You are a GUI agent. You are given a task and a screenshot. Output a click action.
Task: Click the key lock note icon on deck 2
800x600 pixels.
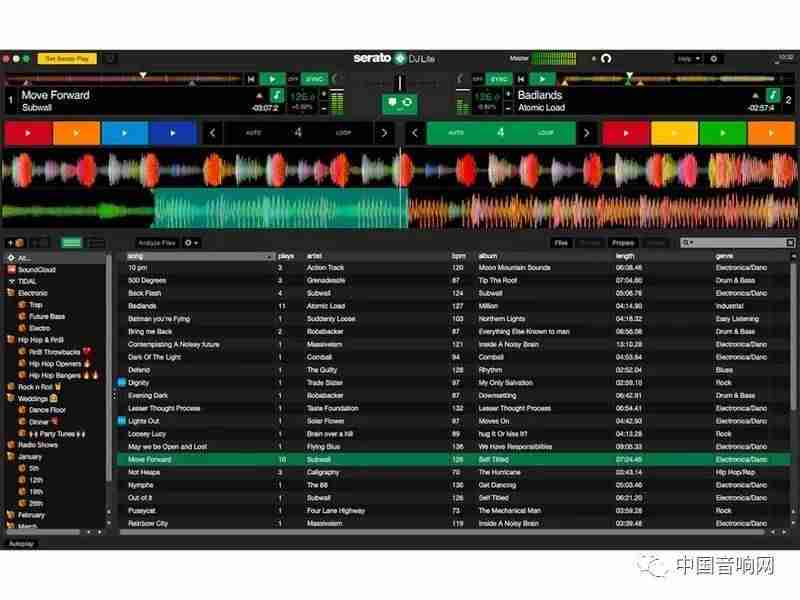pos(773,95)
